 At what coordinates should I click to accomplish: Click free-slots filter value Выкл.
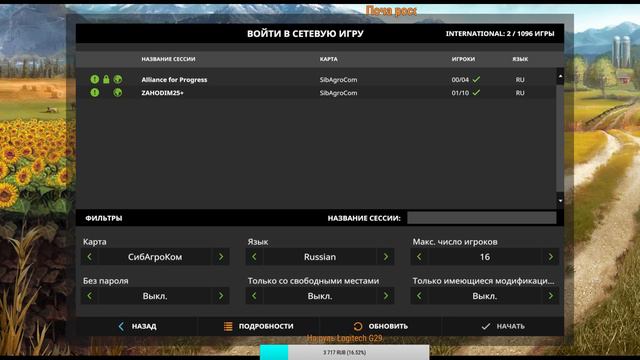click(320, 296)
